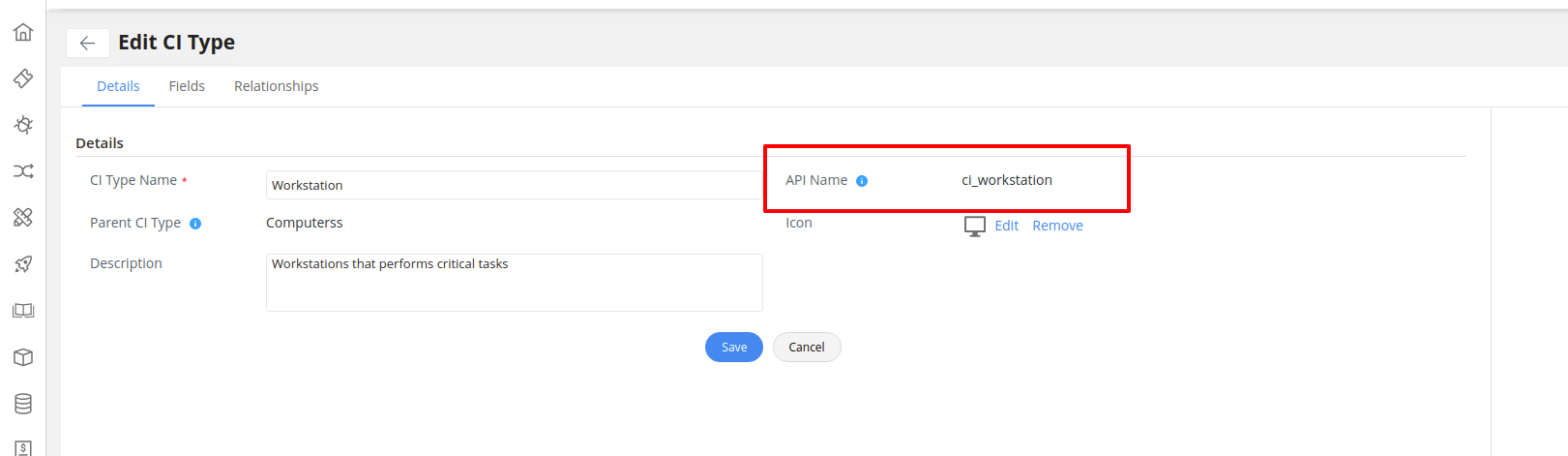Open the Solutions book icon
This screenshot has width=1568, height=456.
pyautogui.click(x=23, y=311)
